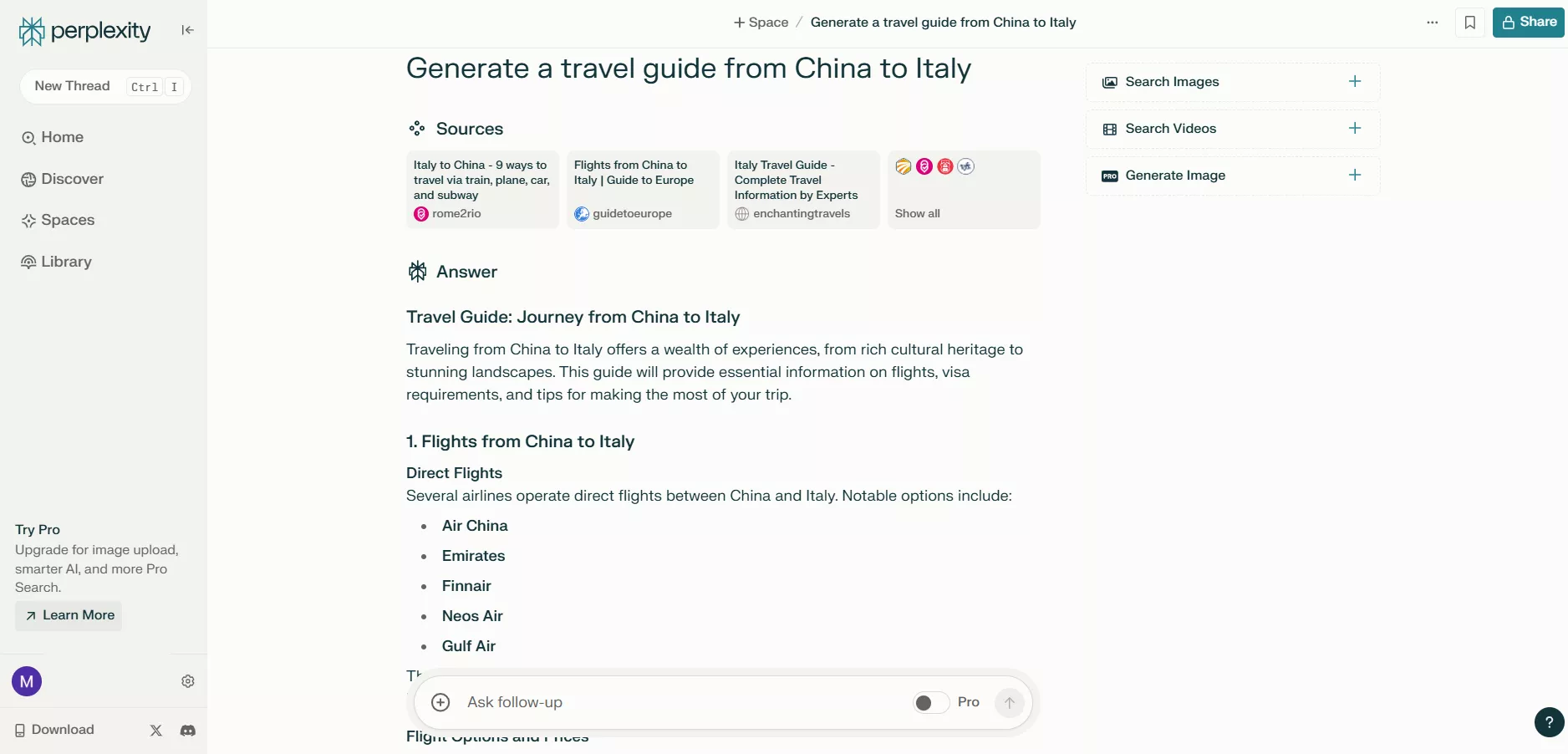Open the help question mark button

[1549, 722]
